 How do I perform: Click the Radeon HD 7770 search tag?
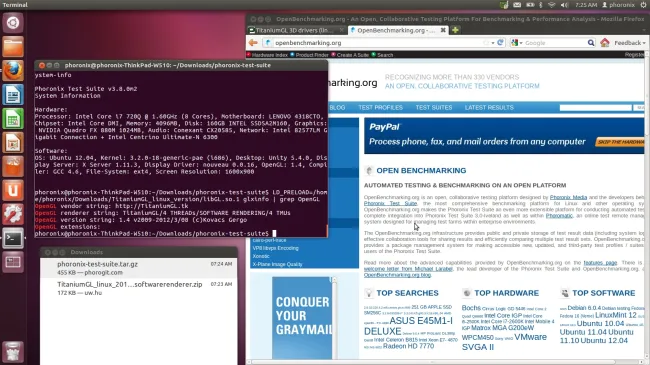(x=408, y=346)
